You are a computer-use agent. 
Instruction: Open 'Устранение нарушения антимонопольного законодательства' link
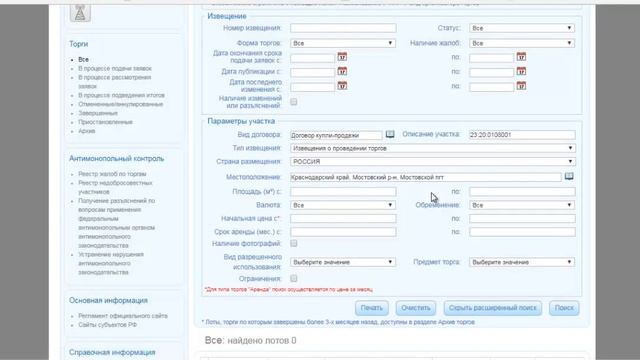tap(111, 263)
